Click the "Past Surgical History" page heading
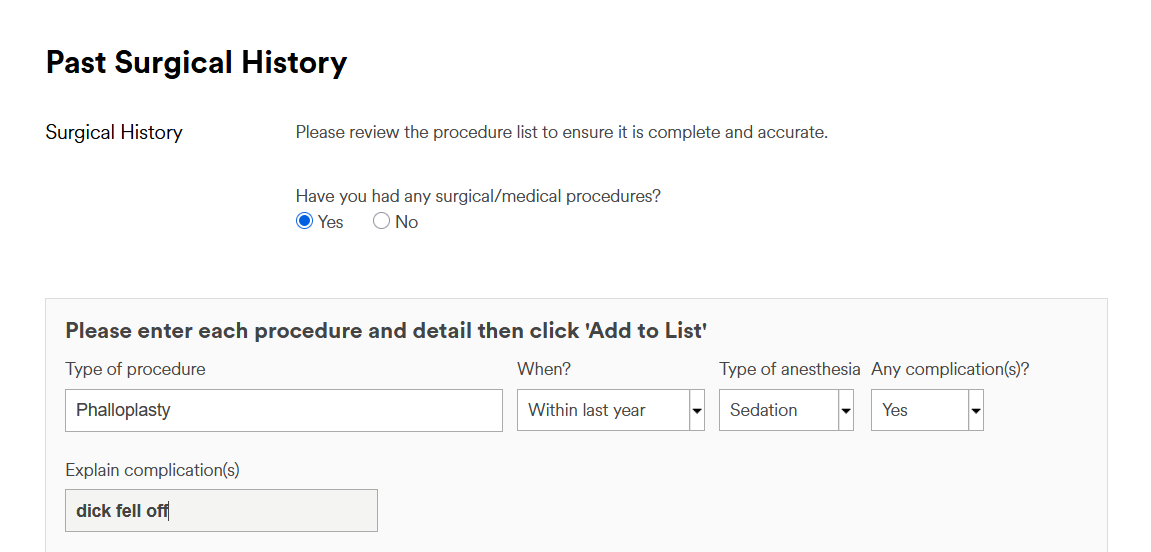 click(x=196, y=63)
